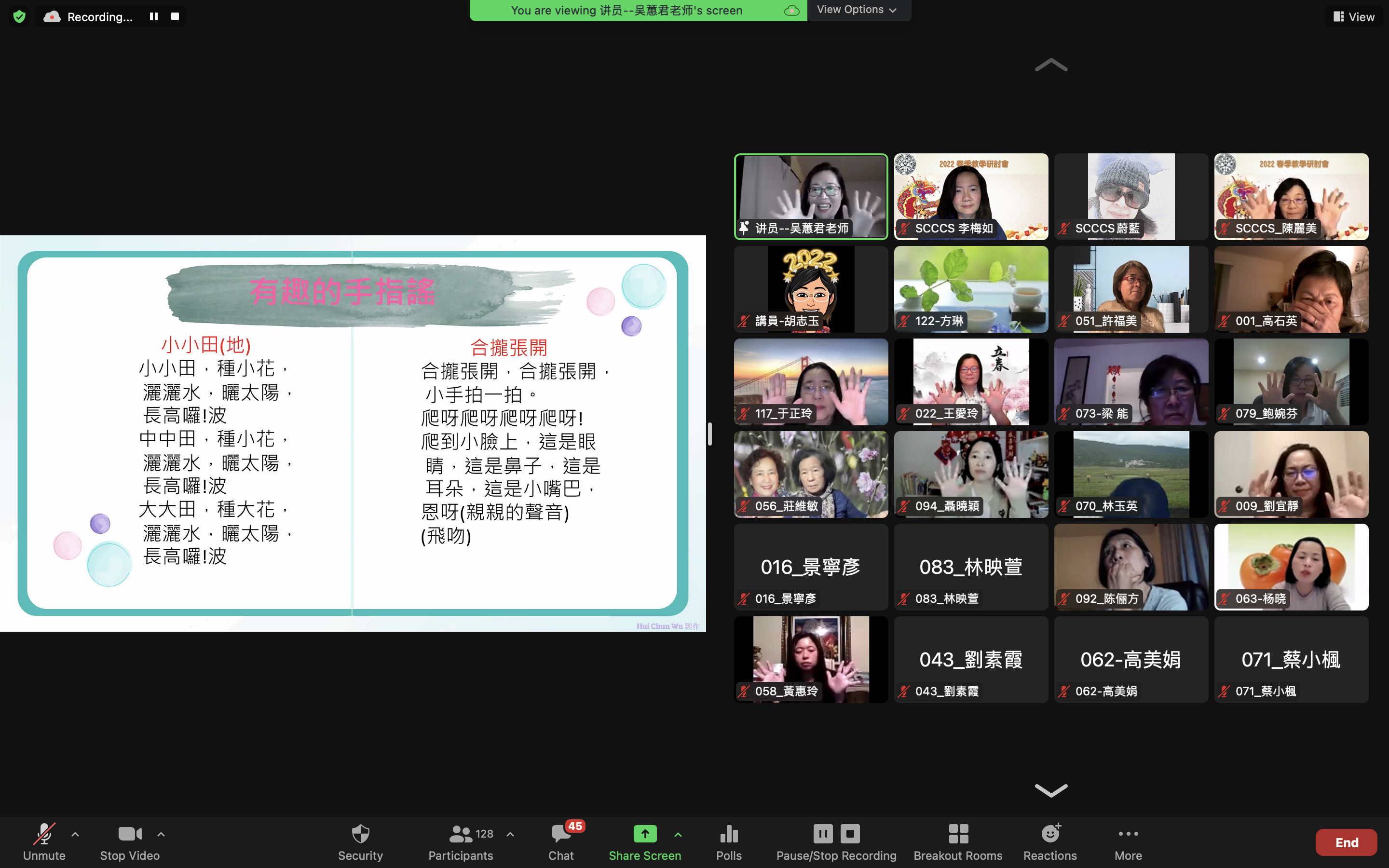Image resolution: width=1389 pixels, height=868 pixels.
Task: Show next page of gallery participants
Action: [x=1051, y=790]
